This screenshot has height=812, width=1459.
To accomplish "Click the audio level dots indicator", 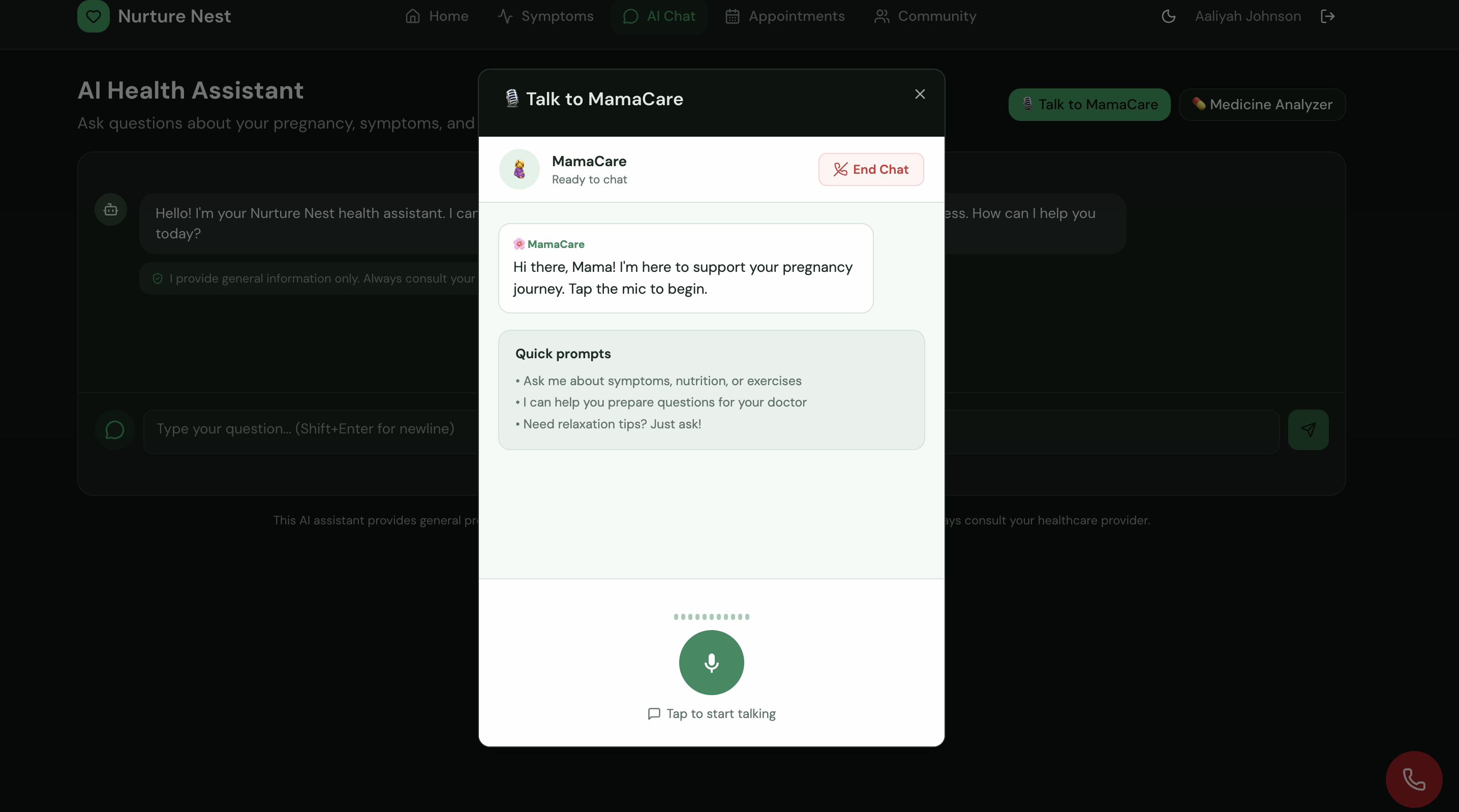I will point(711,617).
